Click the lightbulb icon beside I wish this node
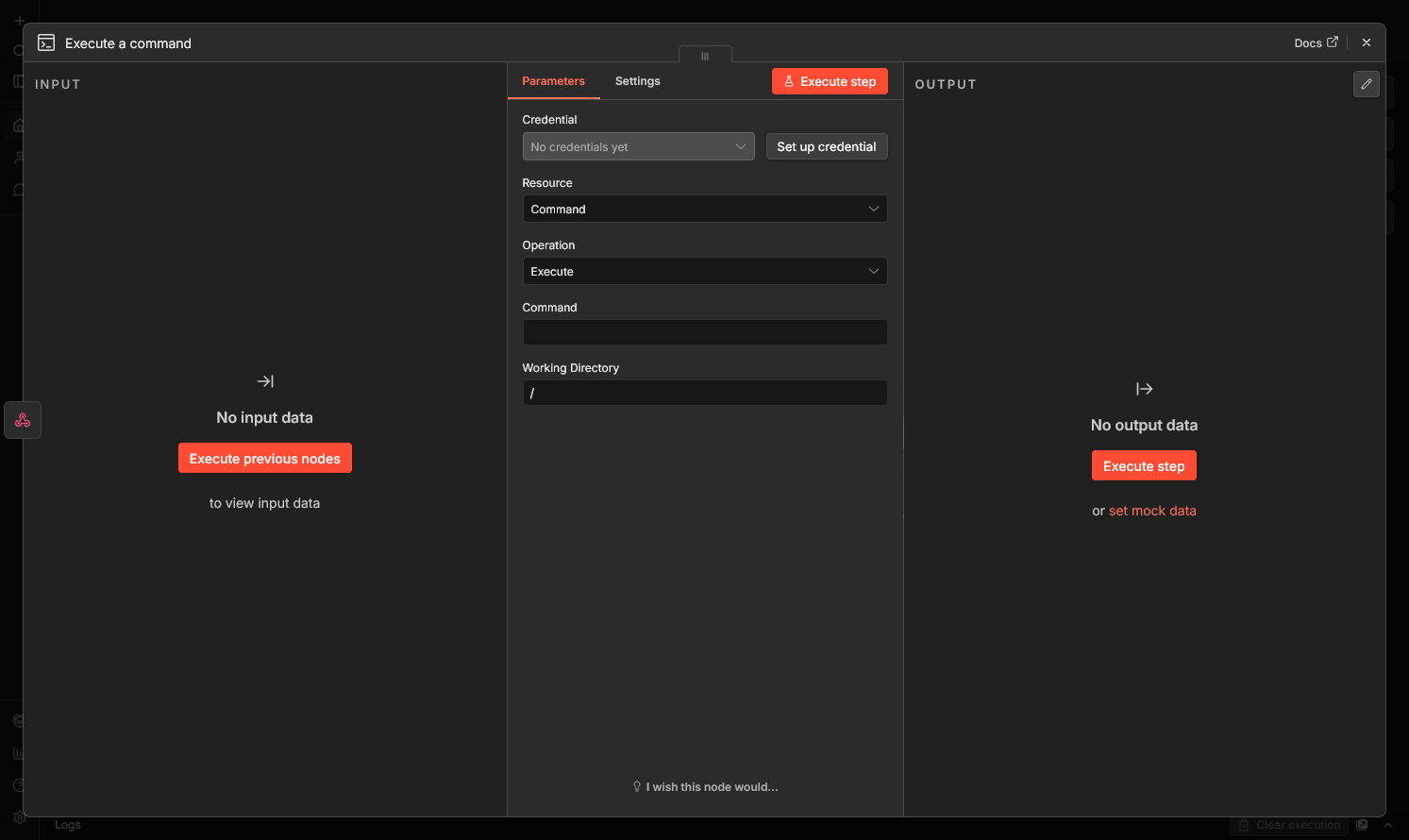This screenshot has height=840, width=1409. tap(637, 786)
